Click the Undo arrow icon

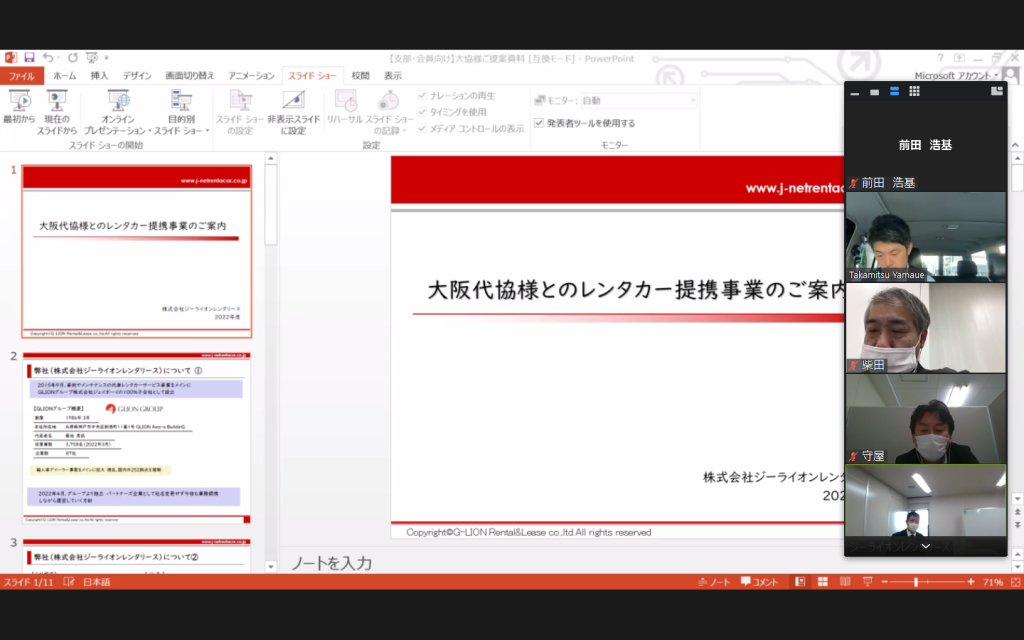48,57
